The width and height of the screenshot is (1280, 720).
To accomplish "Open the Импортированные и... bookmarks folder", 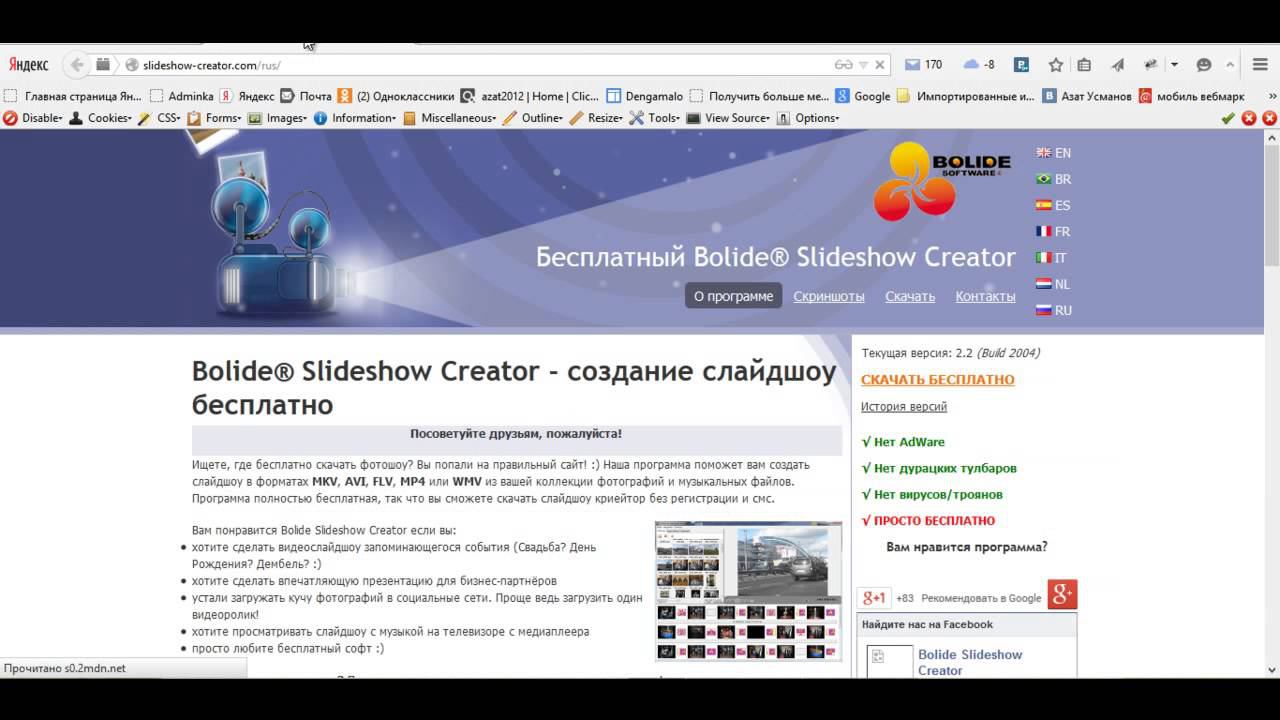I will 966,97.
